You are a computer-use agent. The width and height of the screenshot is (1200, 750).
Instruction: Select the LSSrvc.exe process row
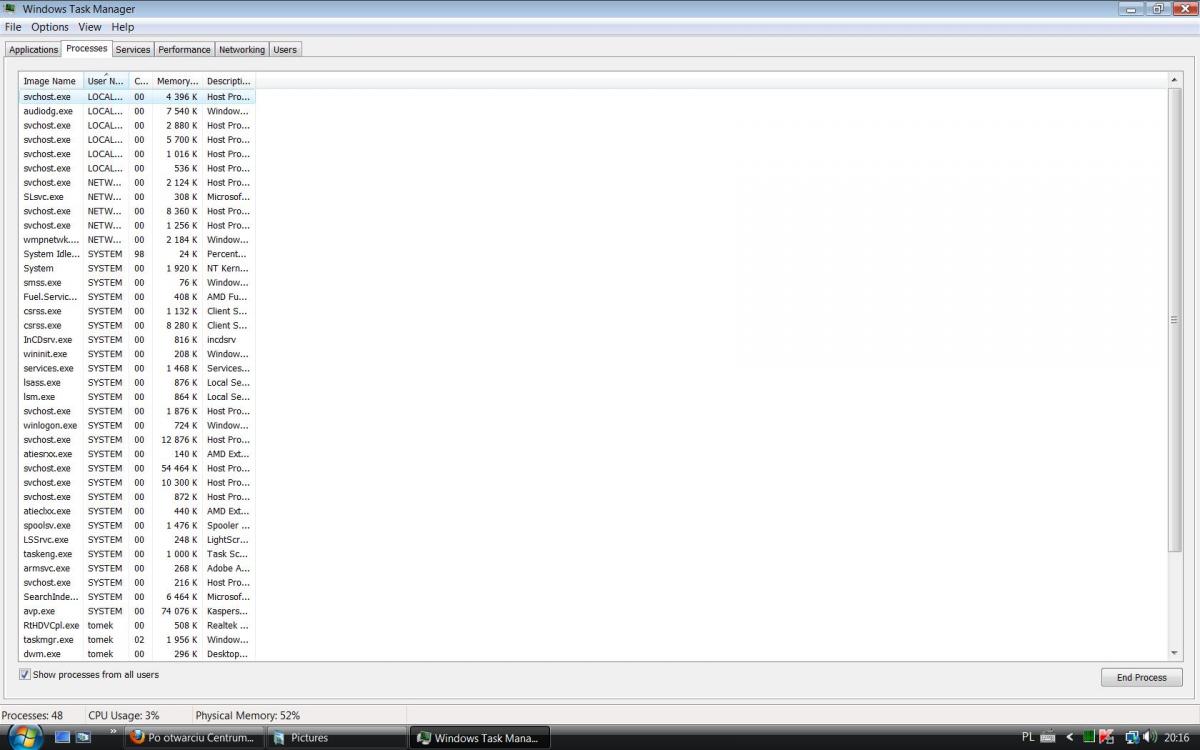(x=137, y=540)
